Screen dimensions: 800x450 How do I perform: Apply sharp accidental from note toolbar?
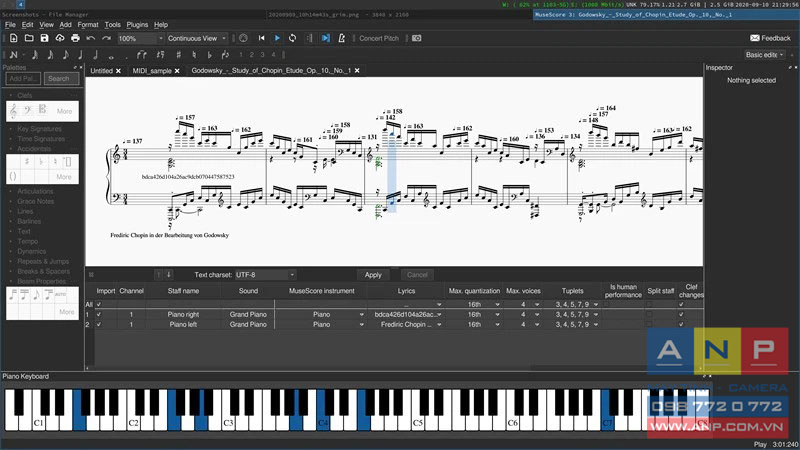pos(179,55)
